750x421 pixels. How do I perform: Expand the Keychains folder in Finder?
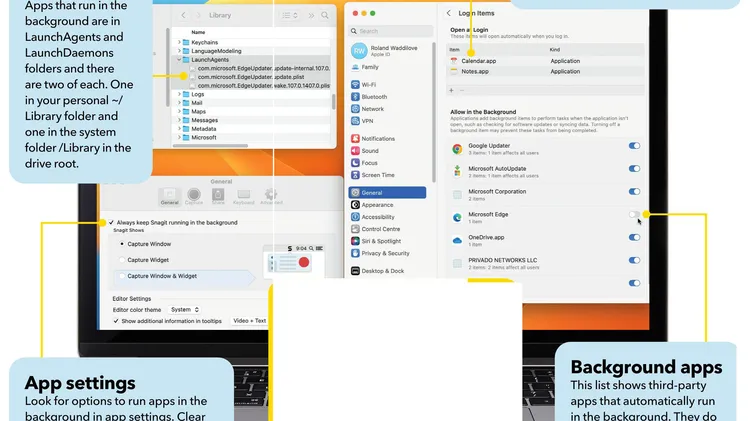tap(179, 42)
